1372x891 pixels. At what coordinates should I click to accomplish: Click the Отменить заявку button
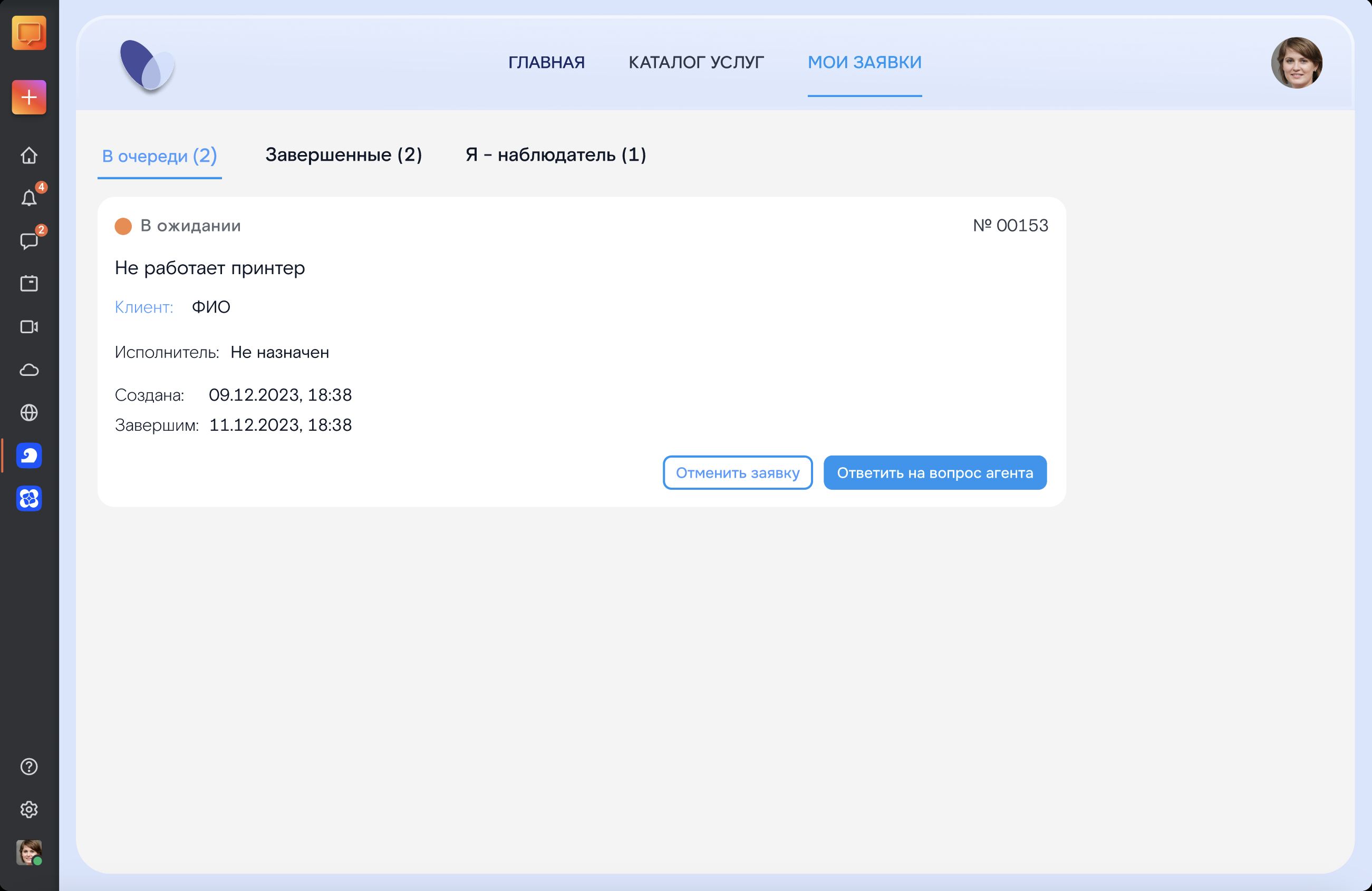point(737,472)
